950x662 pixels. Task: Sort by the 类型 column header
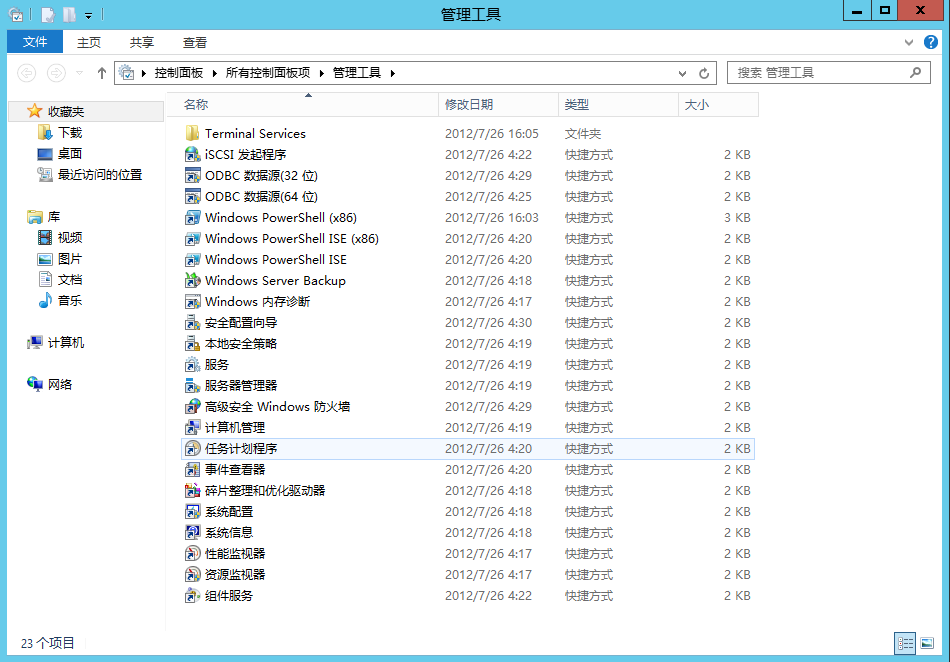[x=618, y=104]
